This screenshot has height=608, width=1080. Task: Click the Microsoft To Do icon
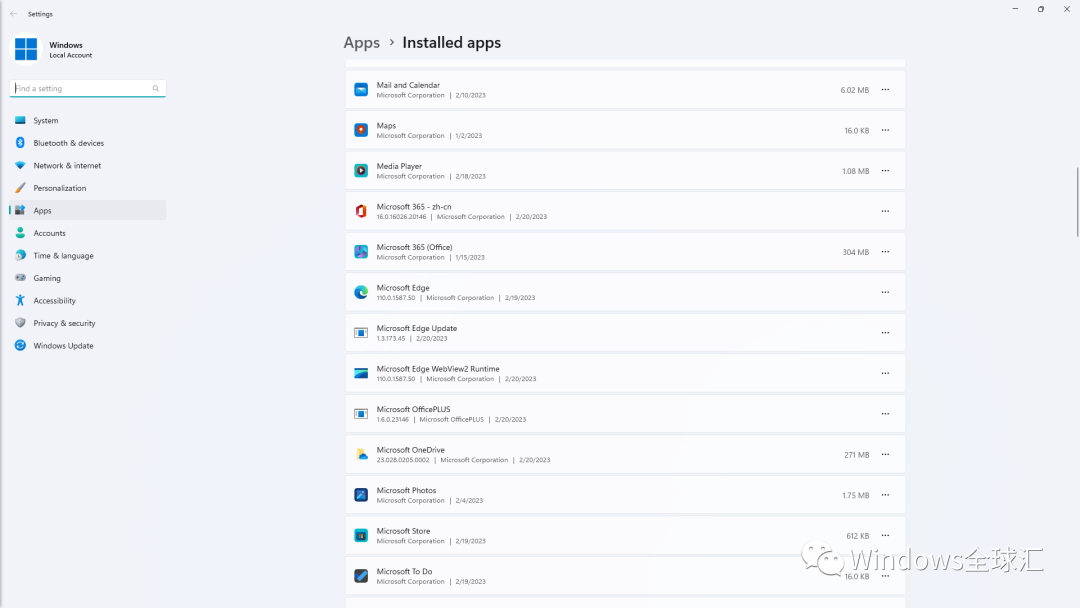[x=361, y=576]
